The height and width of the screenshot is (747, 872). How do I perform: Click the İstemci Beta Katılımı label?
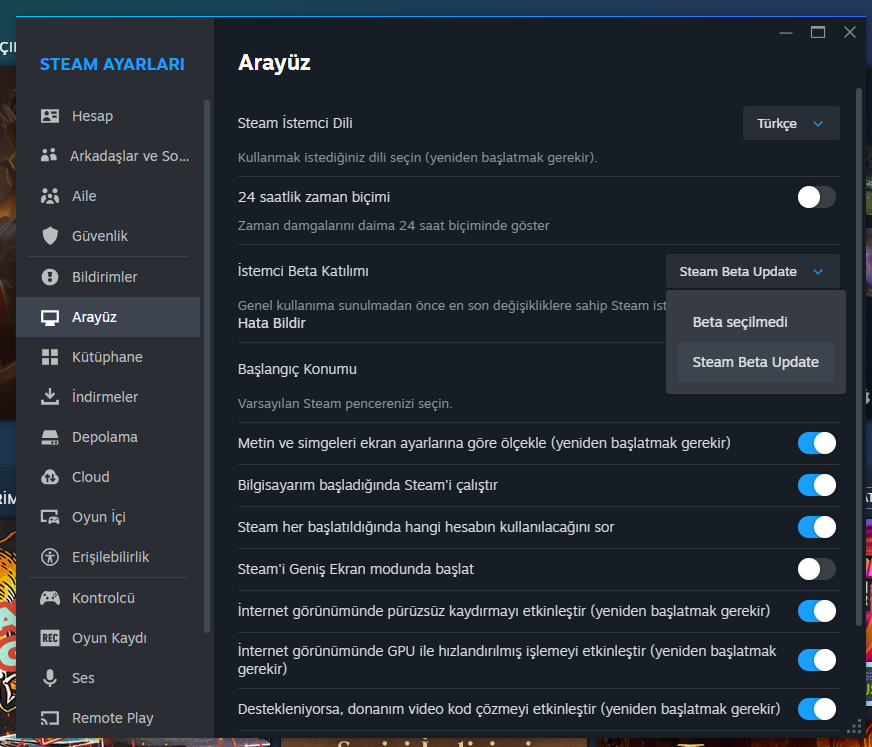pos(303,271)
